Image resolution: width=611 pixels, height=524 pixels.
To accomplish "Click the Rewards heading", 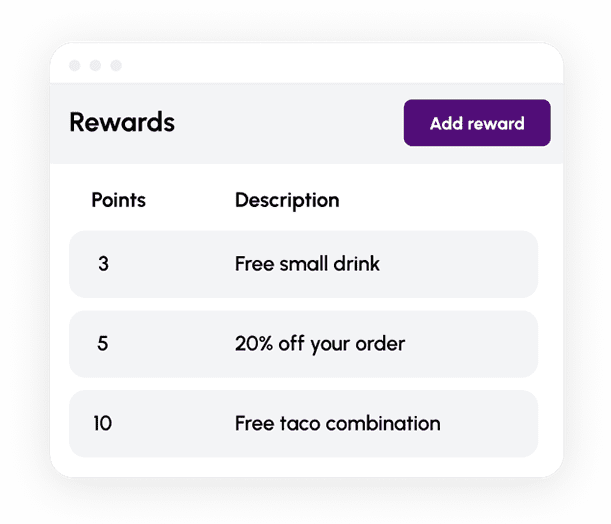I will click(122, 122).
